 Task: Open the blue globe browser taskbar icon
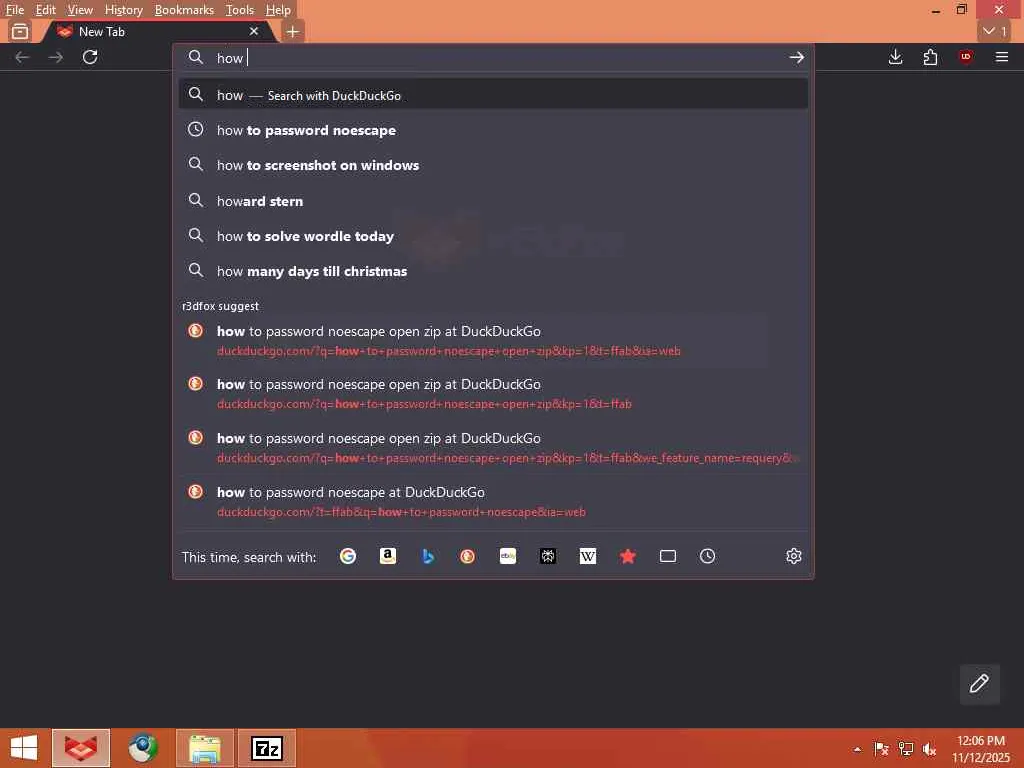pos(142,748)
